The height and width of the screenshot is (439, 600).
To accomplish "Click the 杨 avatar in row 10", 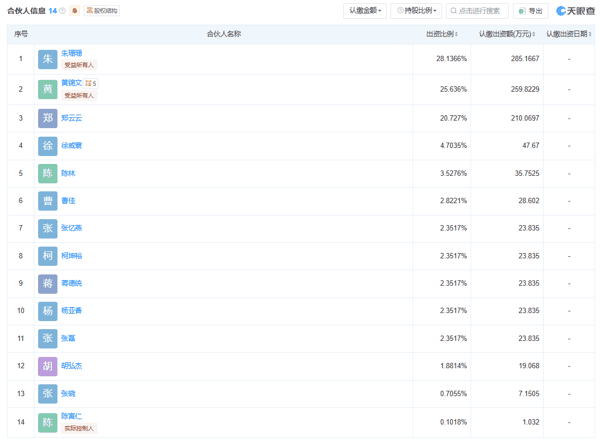I will [47, 311].
